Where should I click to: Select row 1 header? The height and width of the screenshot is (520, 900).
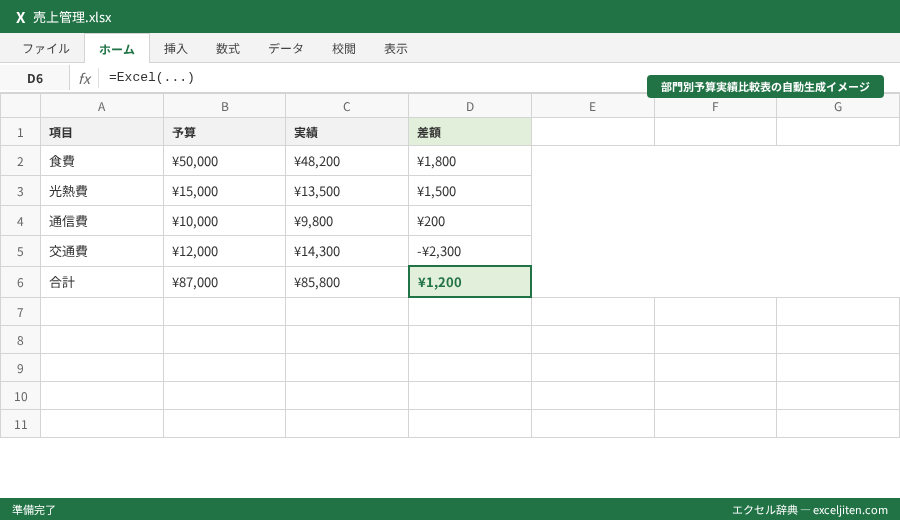tap(21, 132)
